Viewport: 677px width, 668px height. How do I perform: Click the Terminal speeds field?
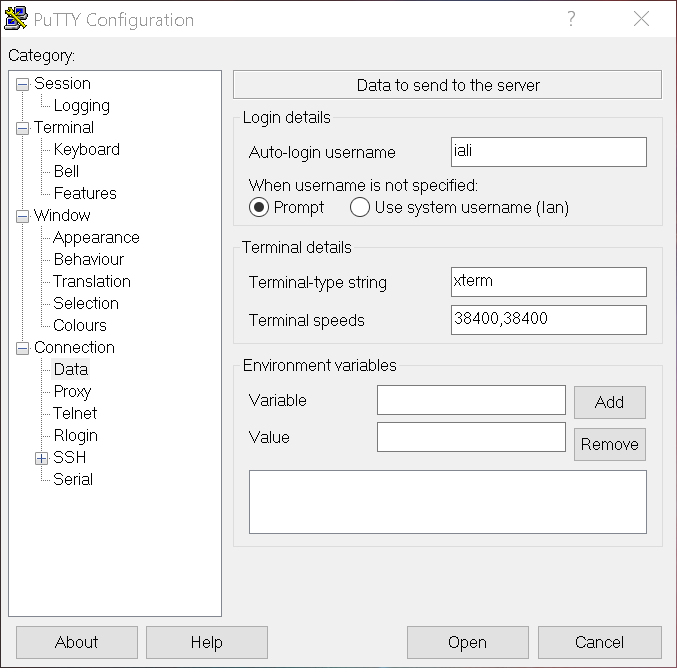pos(549,320)
